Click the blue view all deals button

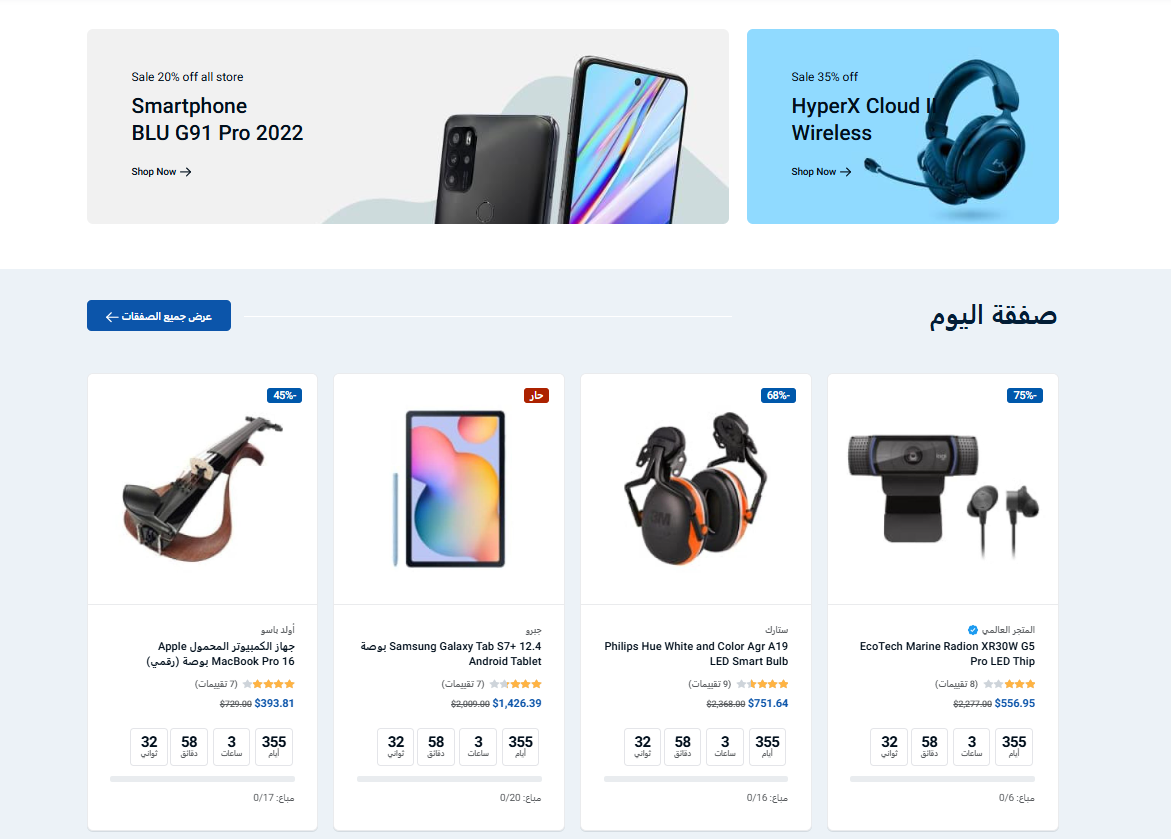159,316
